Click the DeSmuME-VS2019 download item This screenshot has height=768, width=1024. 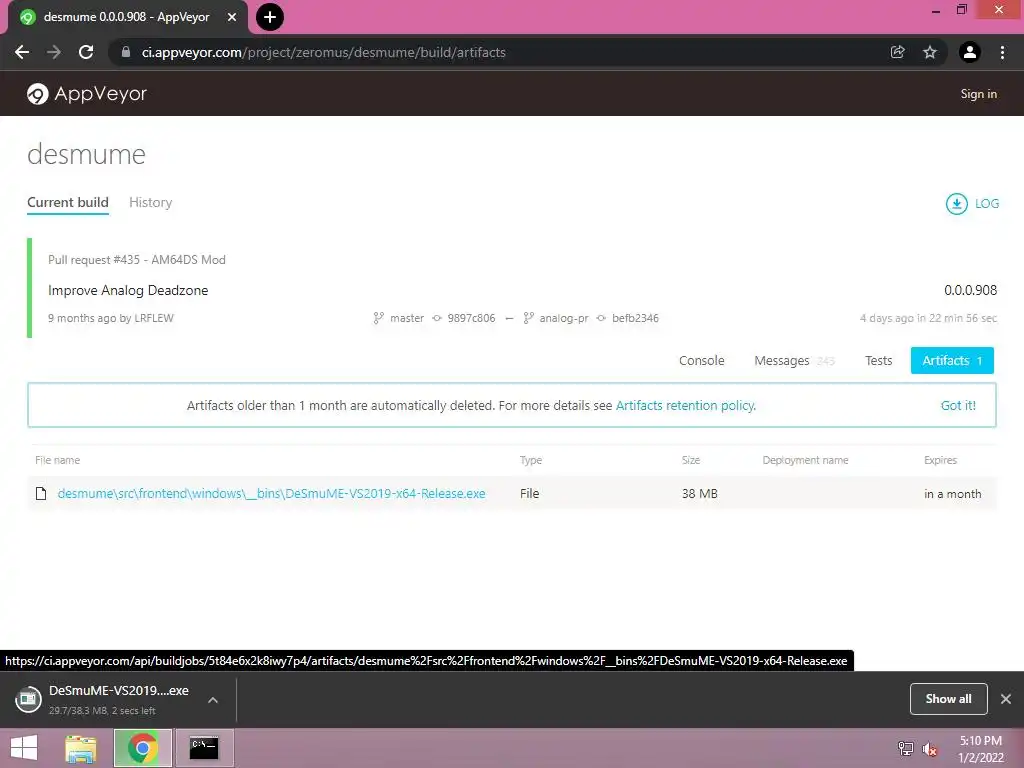[119, 699]
